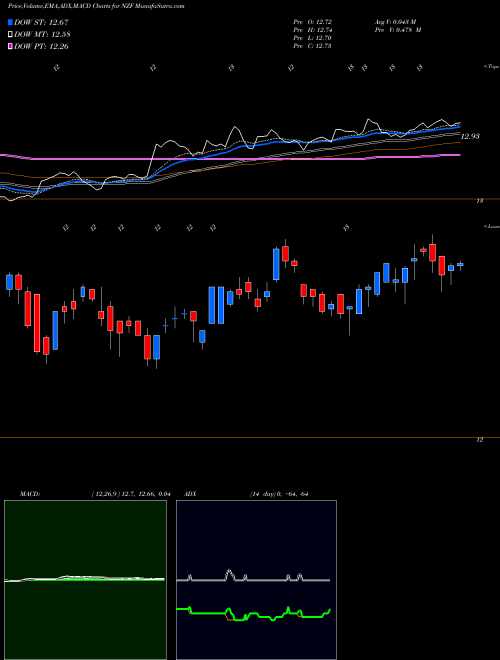The width and height of the screenshot is (500, 660).
Task: Click the magenta DOW PT legend swatch
Action: pos(11,46)
